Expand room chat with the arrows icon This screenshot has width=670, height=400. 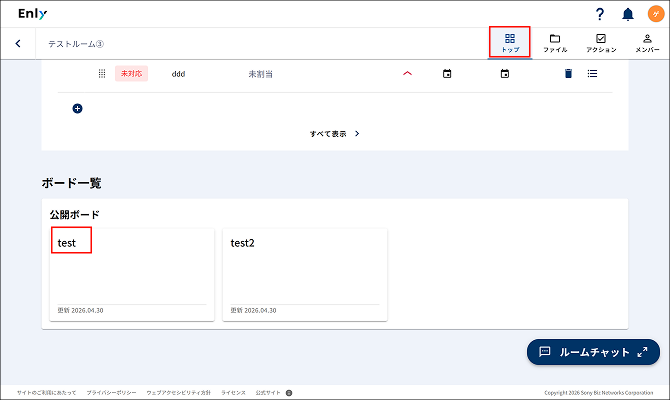[642, 352]
